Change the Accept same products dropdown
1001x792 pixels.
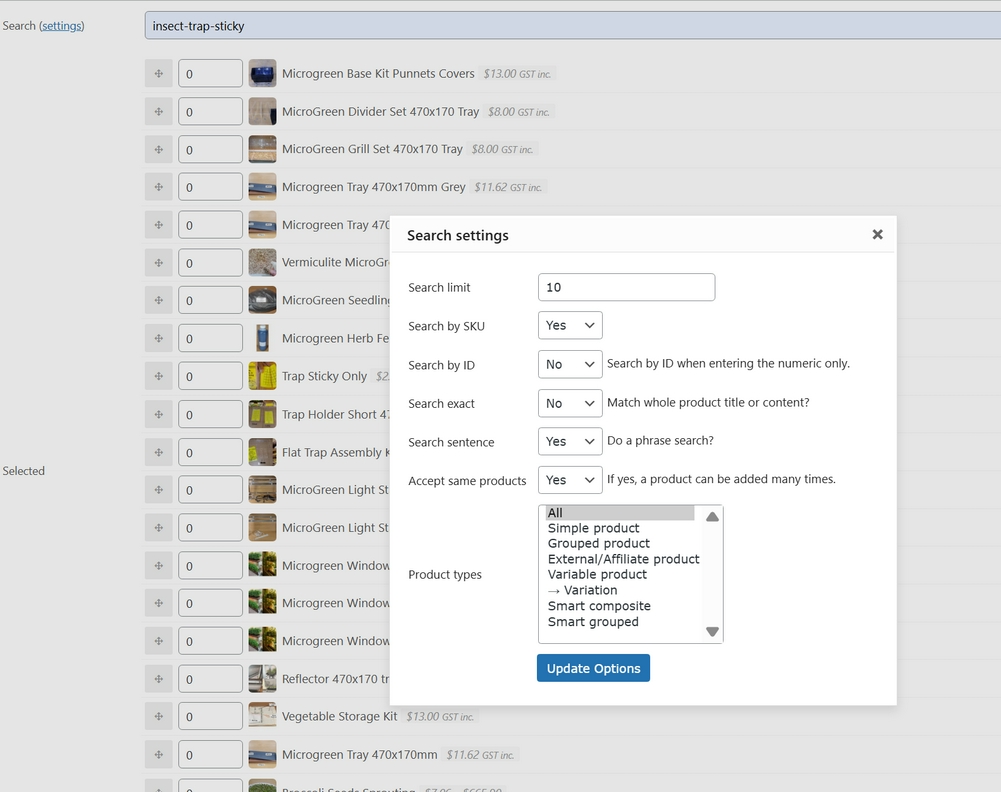tap(570, 480)
